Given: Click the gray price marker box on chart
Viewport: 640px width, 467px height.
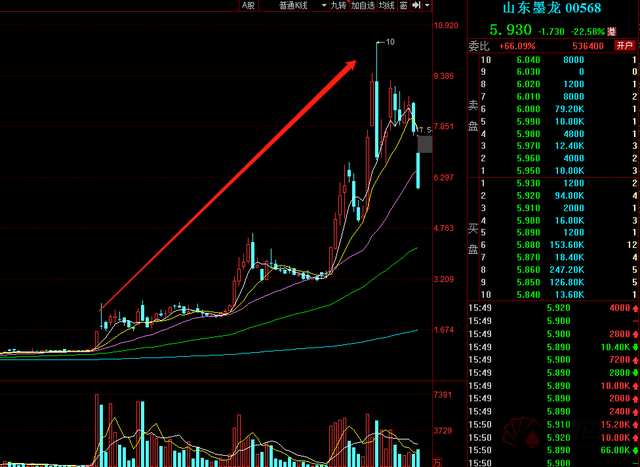Looking at the screenshot, I should [425, 145].
